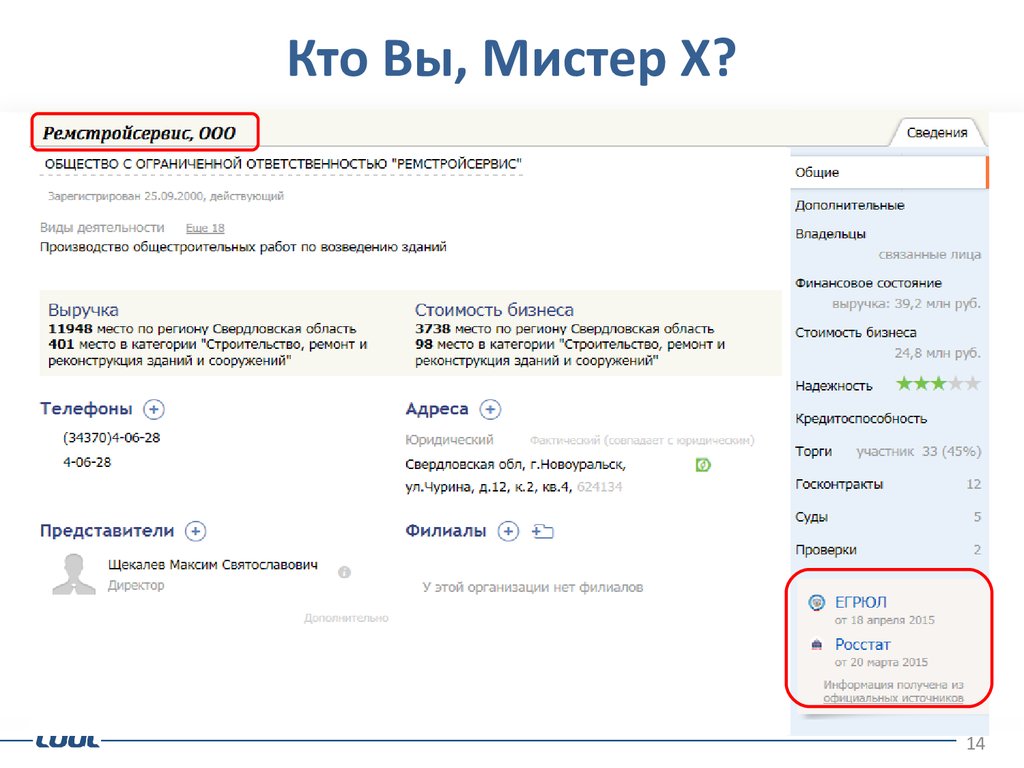
Task: Click director name Щекалев Максим Святославович
Action: [212, 565]
